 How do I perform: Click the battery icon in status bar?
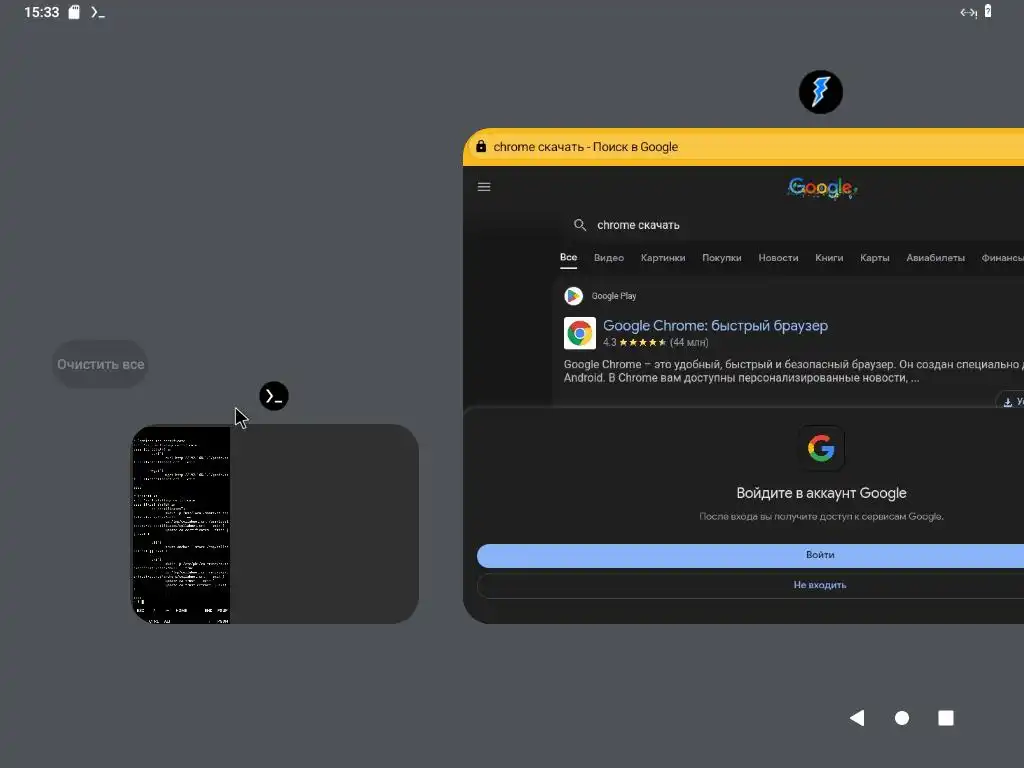coord(988,11)
